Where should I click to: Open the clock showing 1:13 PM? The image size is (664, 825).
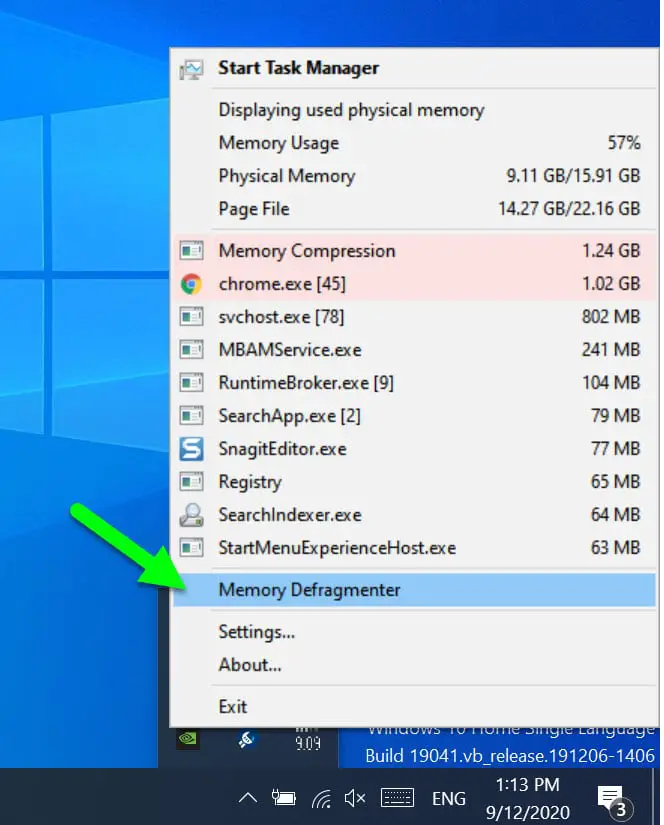(x=528, y=784)
